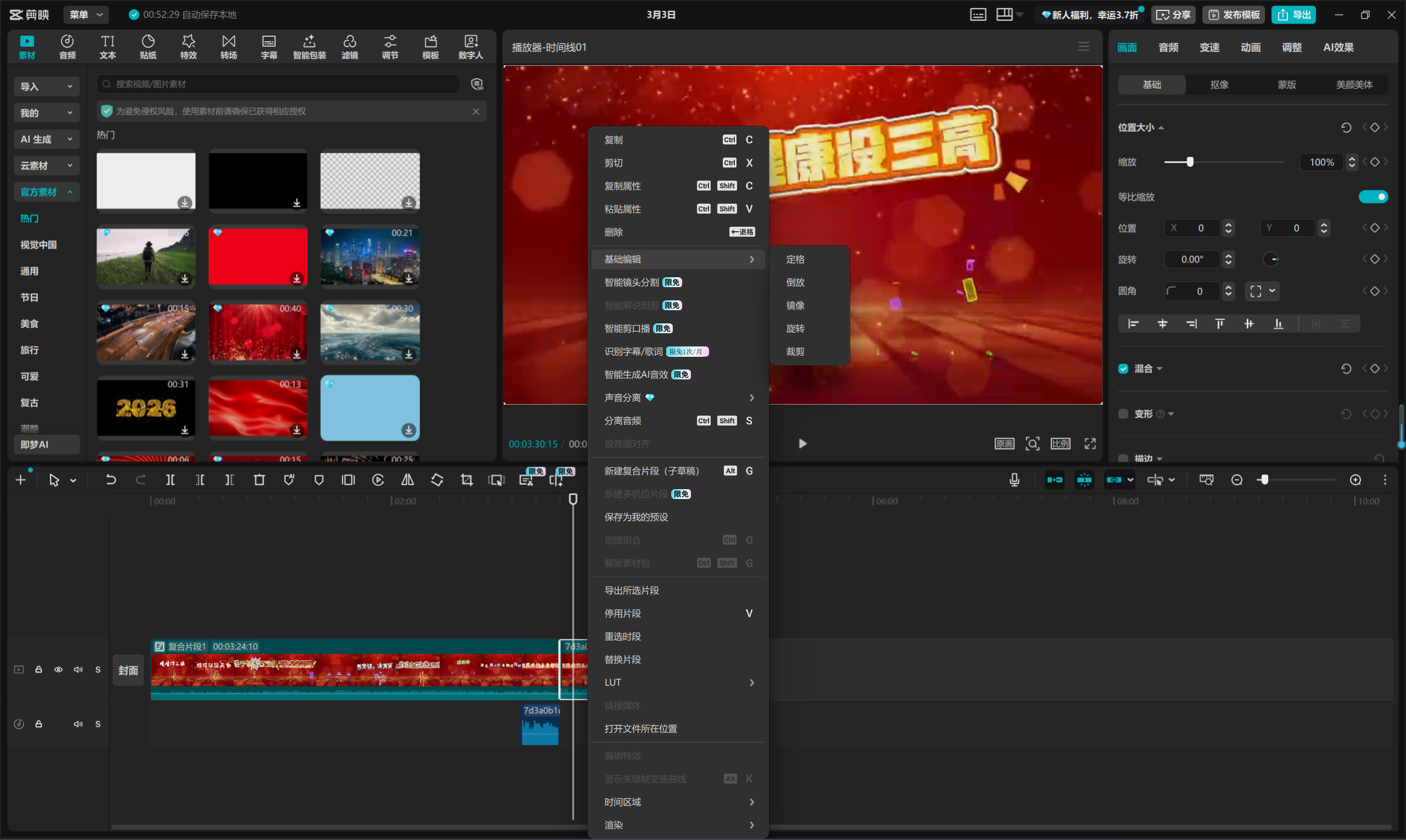Open the 特效 effects panel

pyautogui.click(x=188, y=47)
